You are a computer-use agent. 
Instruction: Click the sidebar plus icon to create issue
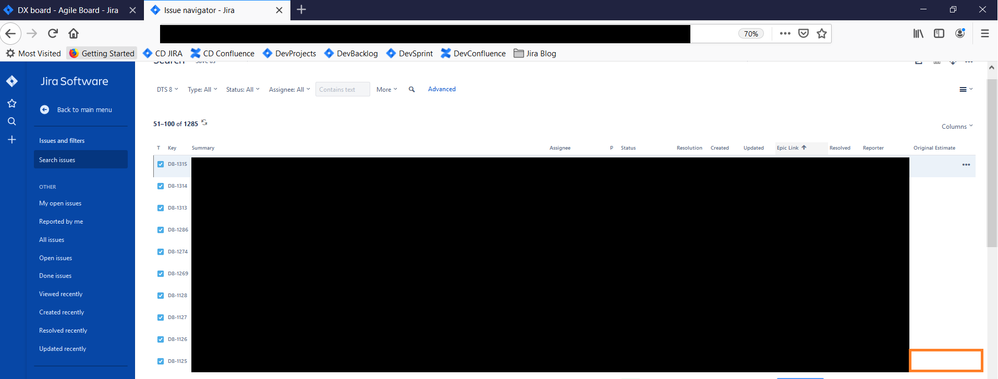(11, 139)
